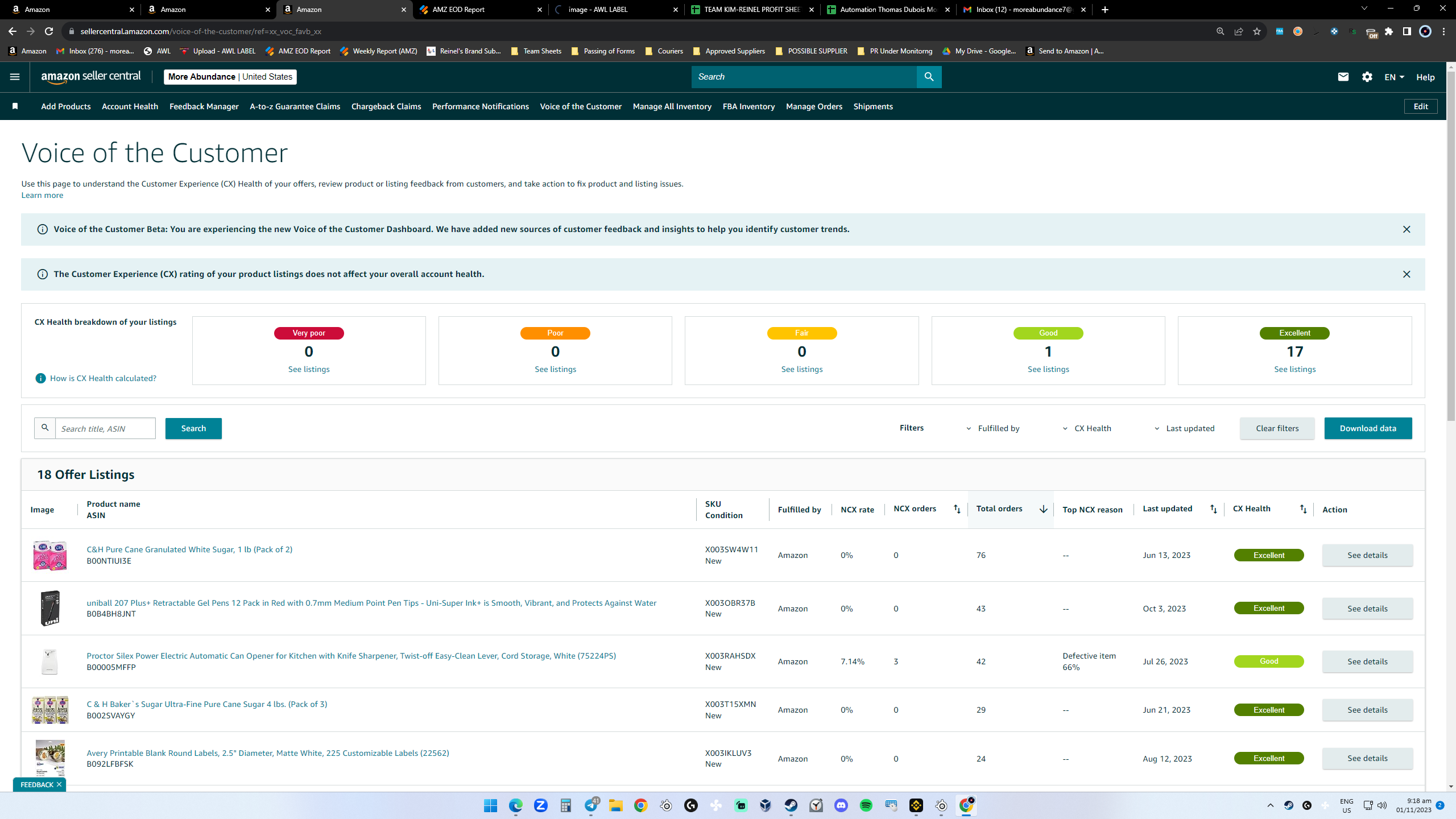Open A-to-z Guarantee Claims
This screenshot has width=1456, height=819.
click(x=295, y=106)
